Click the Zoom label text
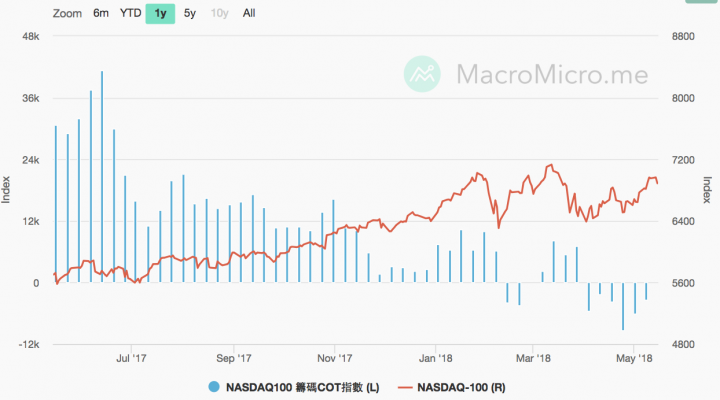 pyautogui.click(x=67, y=13)
